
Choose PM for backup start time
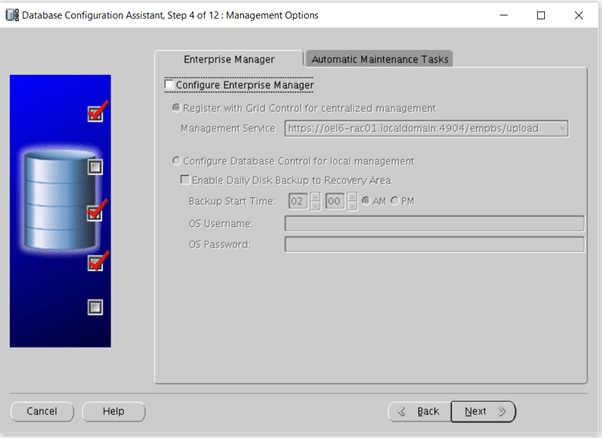(395, 201)
